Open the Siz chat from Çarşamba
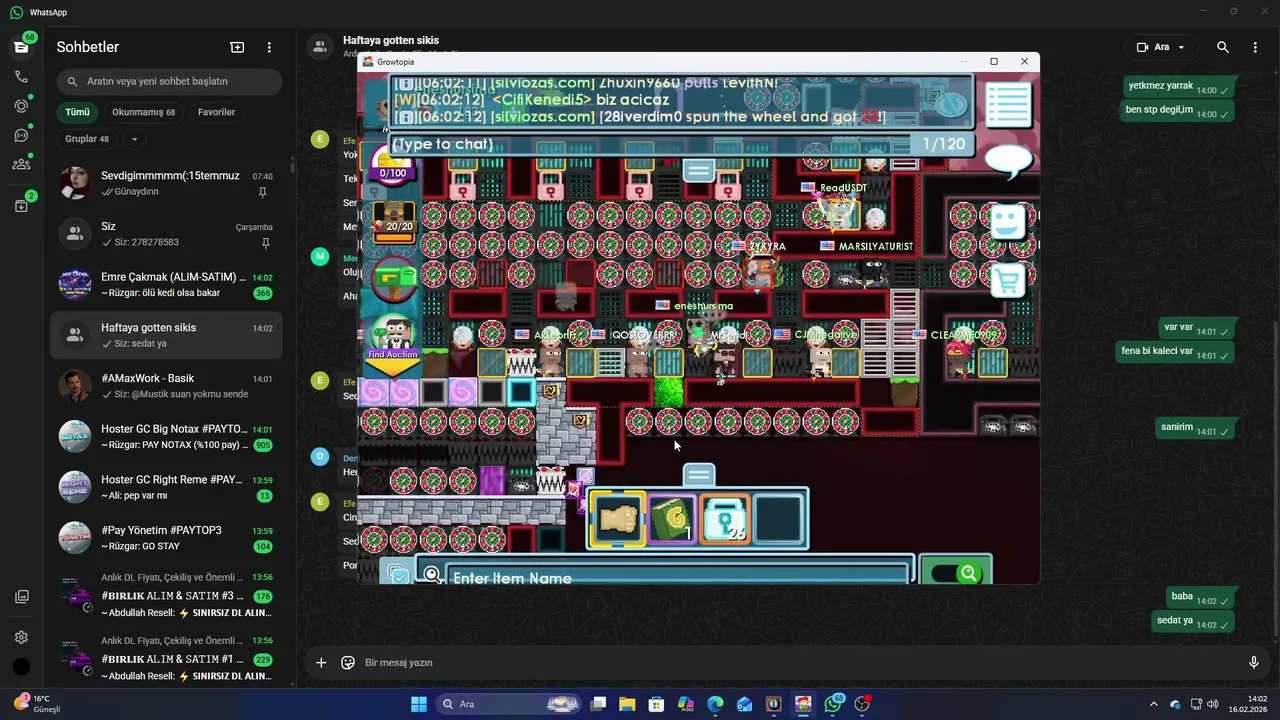The width and height of the screenshot is (1280, 720). pos(166,234)
